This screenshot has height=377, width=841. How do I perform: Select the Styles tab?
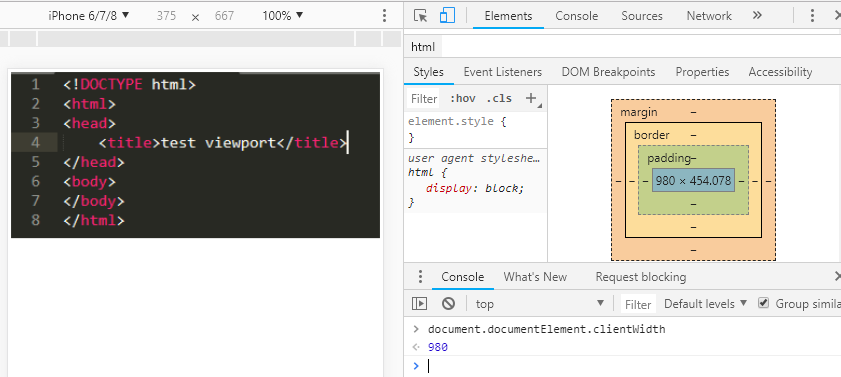click(429, 72)
